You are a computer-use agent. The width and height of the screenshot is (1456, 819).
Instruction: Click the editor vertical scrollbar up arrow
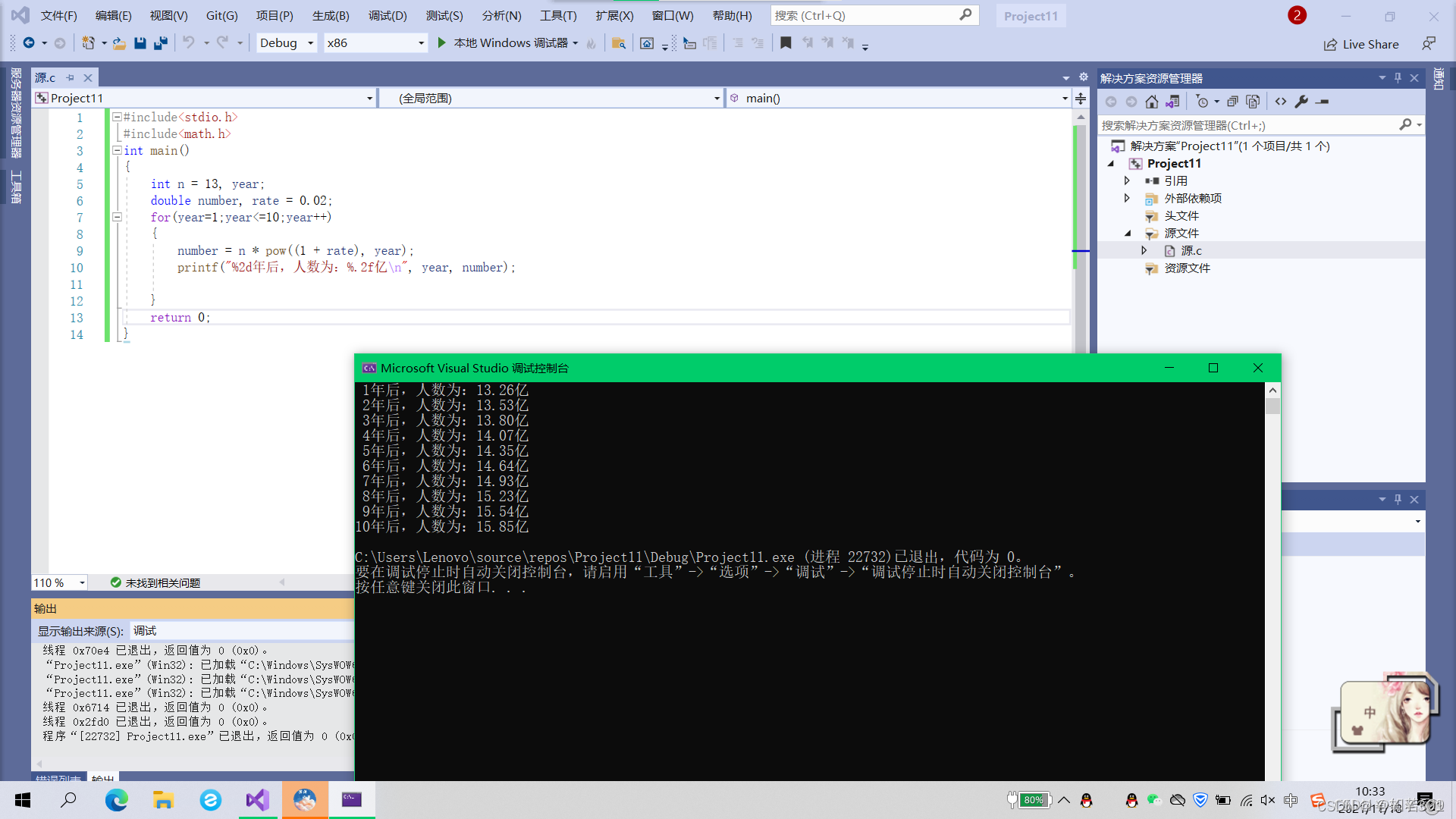(1081, 117)
